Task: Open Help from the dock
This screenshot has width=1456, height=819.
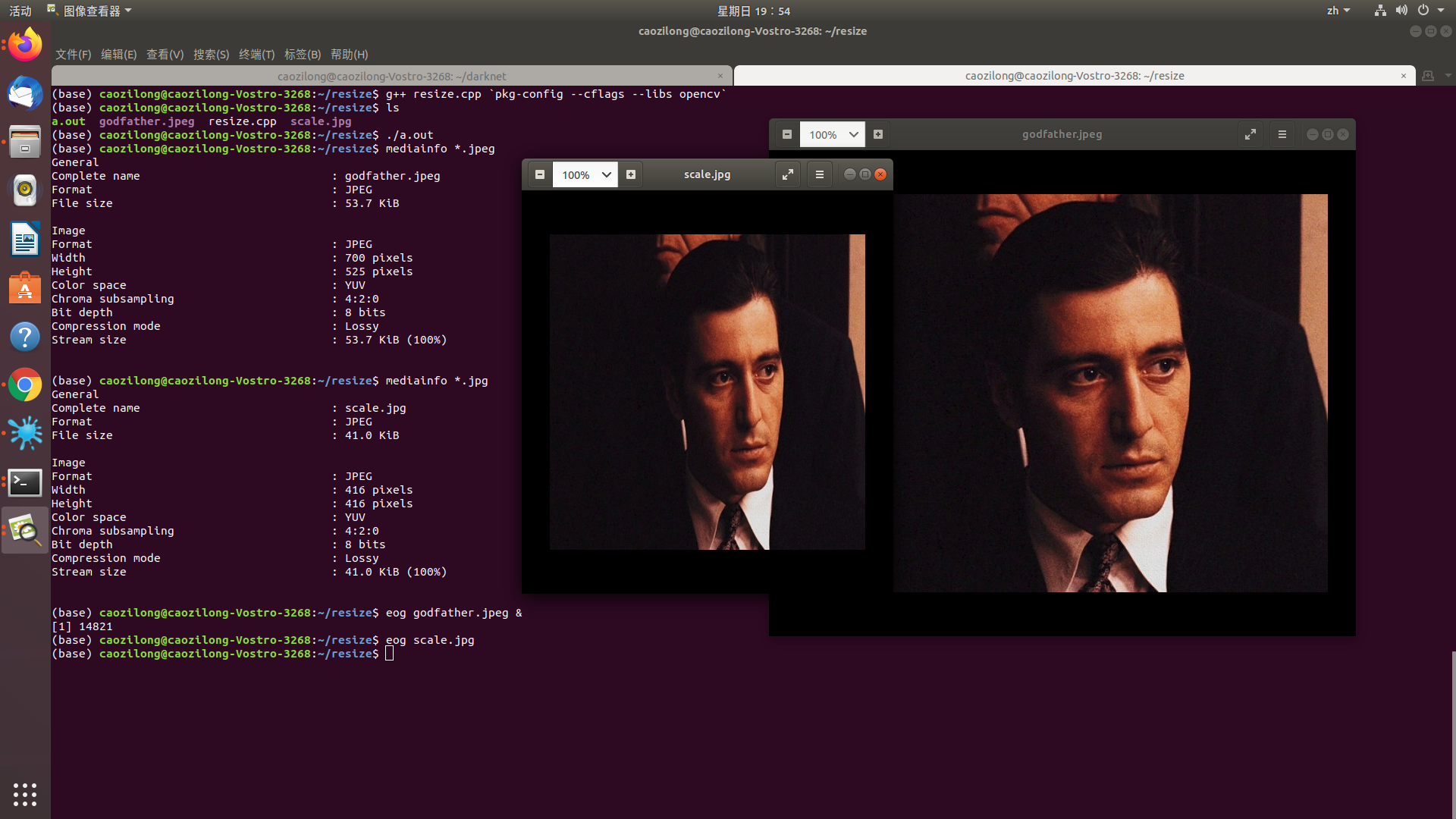Action: (25, 336)
